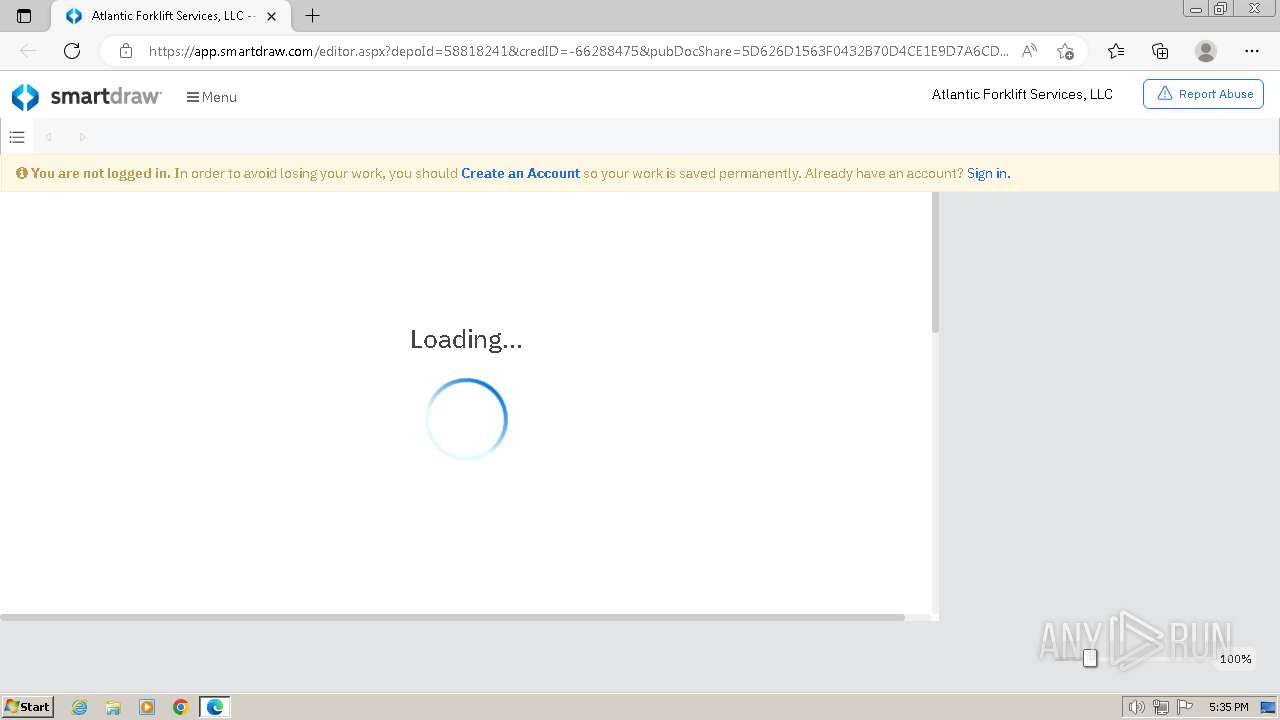The image size is (1280, 720).
Task: Open the Read aloud icon
Action: coord(1029,51)
